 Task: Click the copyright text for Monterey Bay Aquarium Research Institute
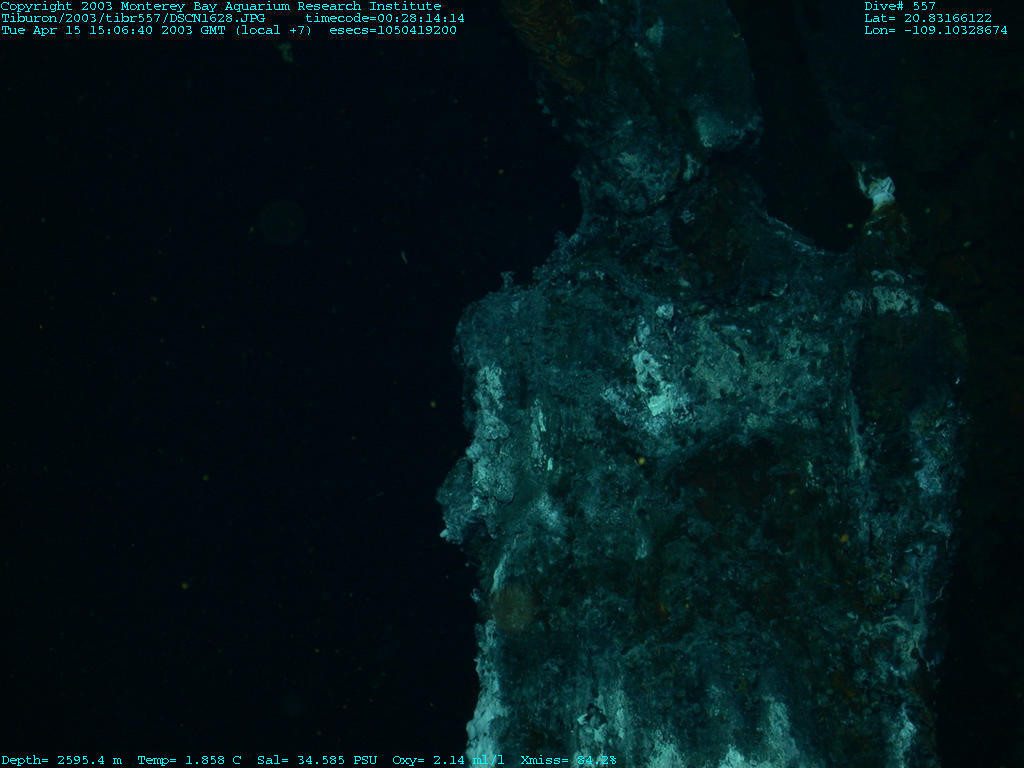pyautogui.click(x=221, y=6)
